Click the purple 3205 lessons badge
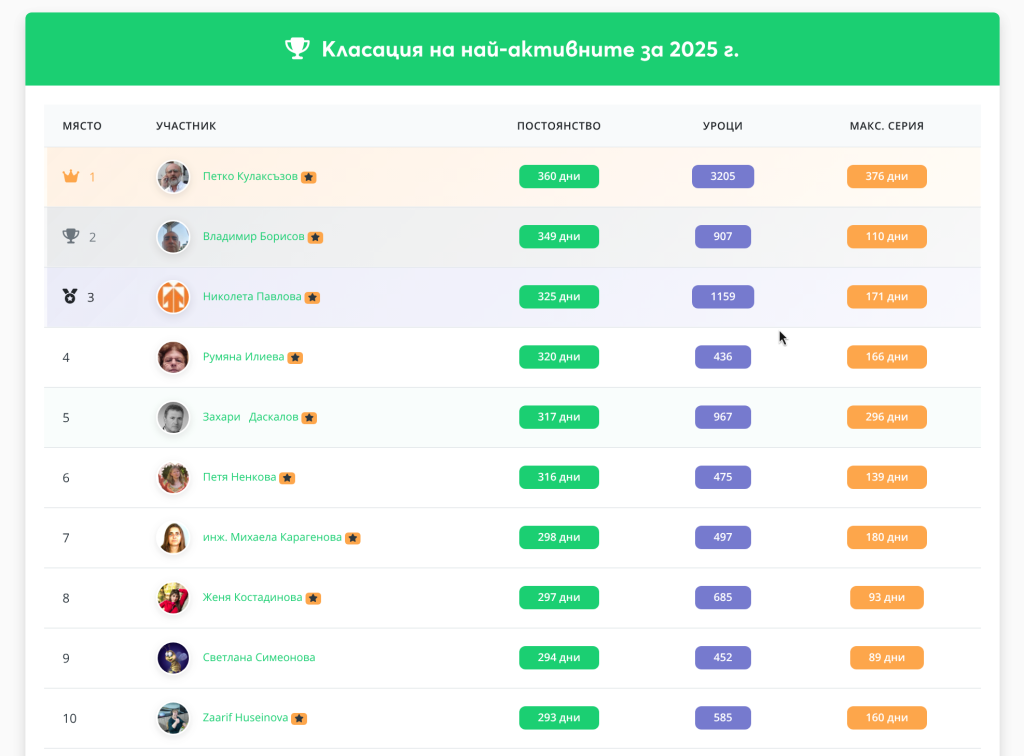 [722, 177]
